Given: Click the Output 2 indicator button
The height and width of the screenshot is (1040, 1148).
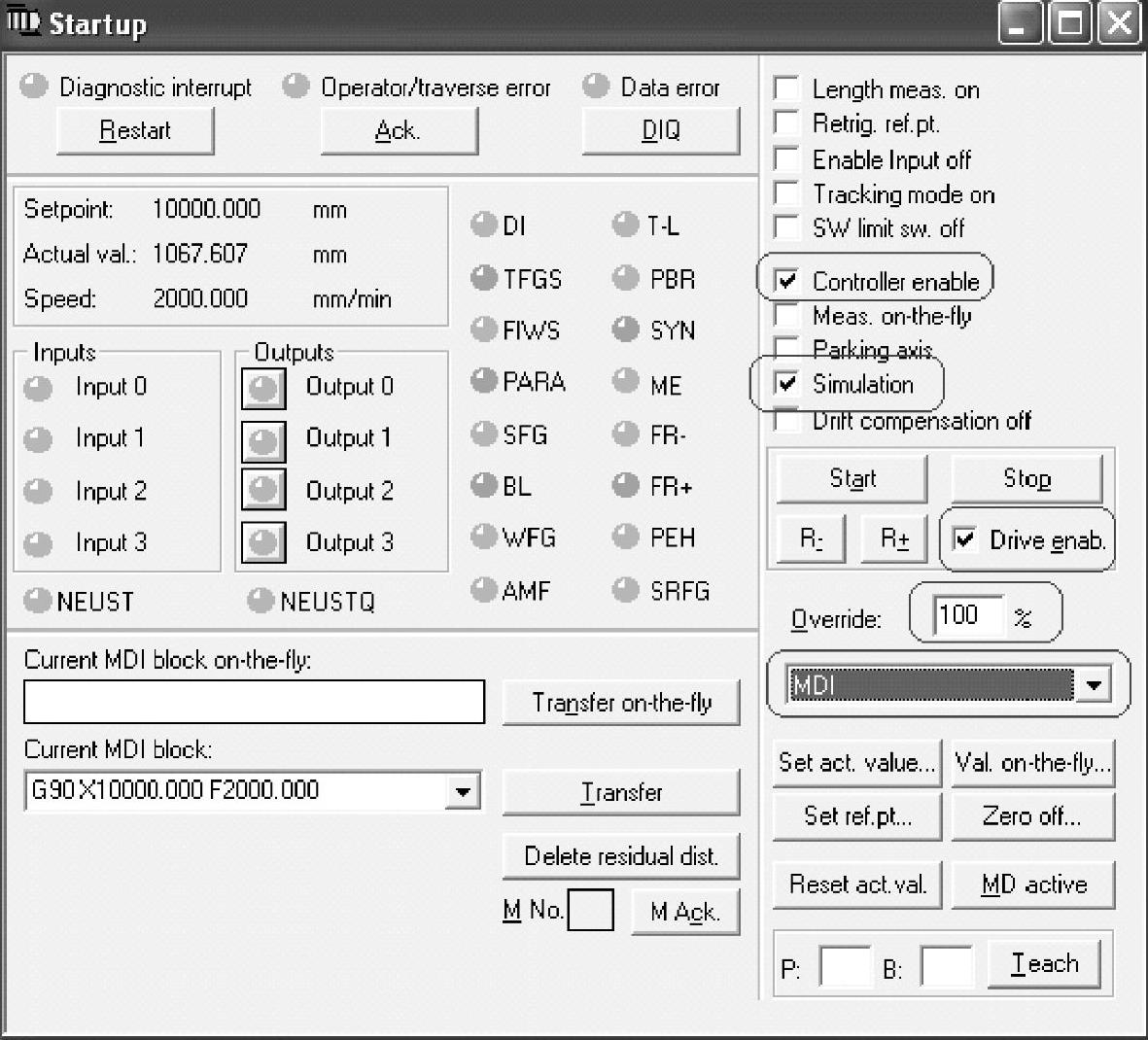Looking at the screenshot, I should pyautogui.click(x=263, y=490).
